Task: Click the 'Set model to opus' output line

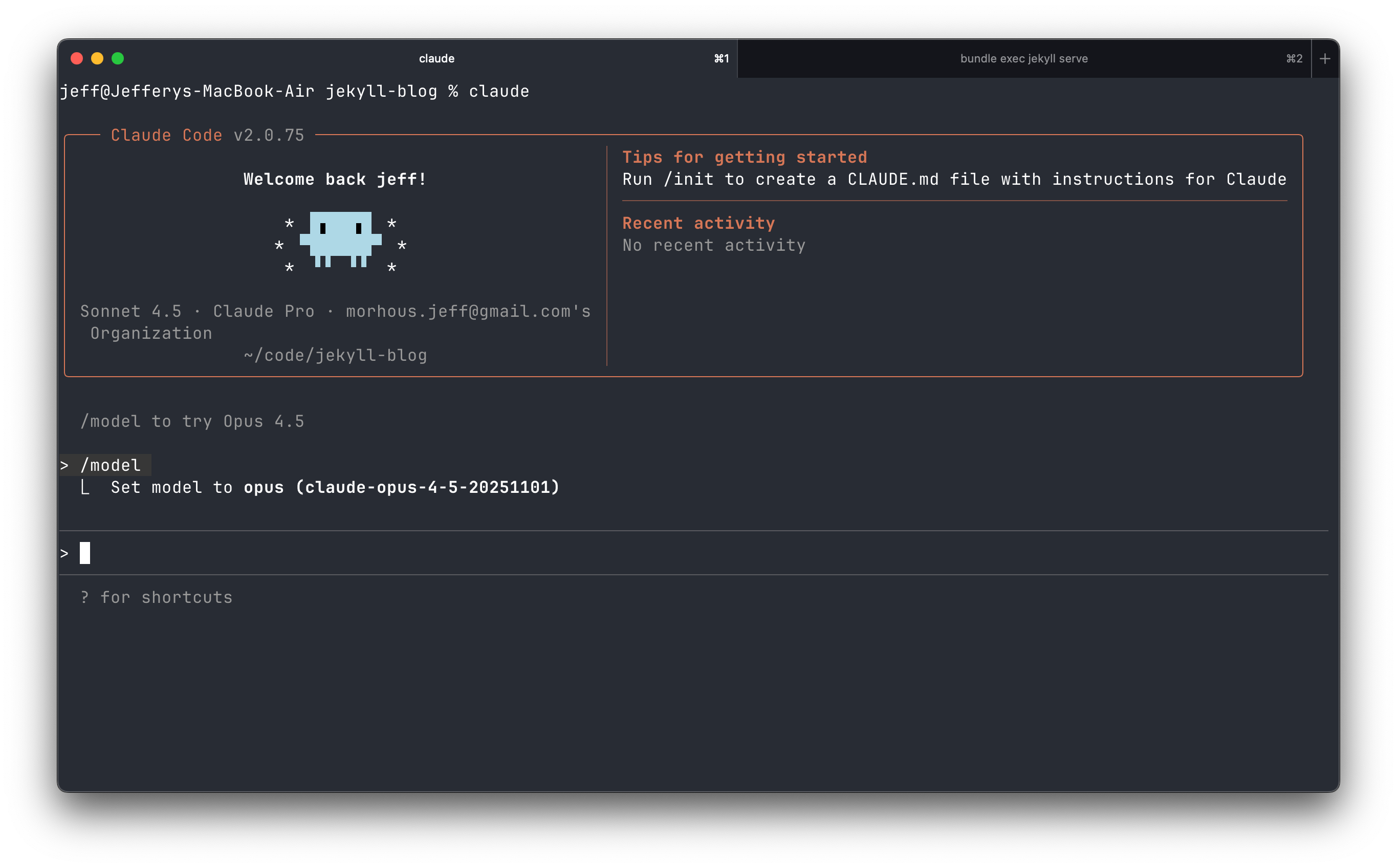Action: pyautogui.click(x=335, y=487)
